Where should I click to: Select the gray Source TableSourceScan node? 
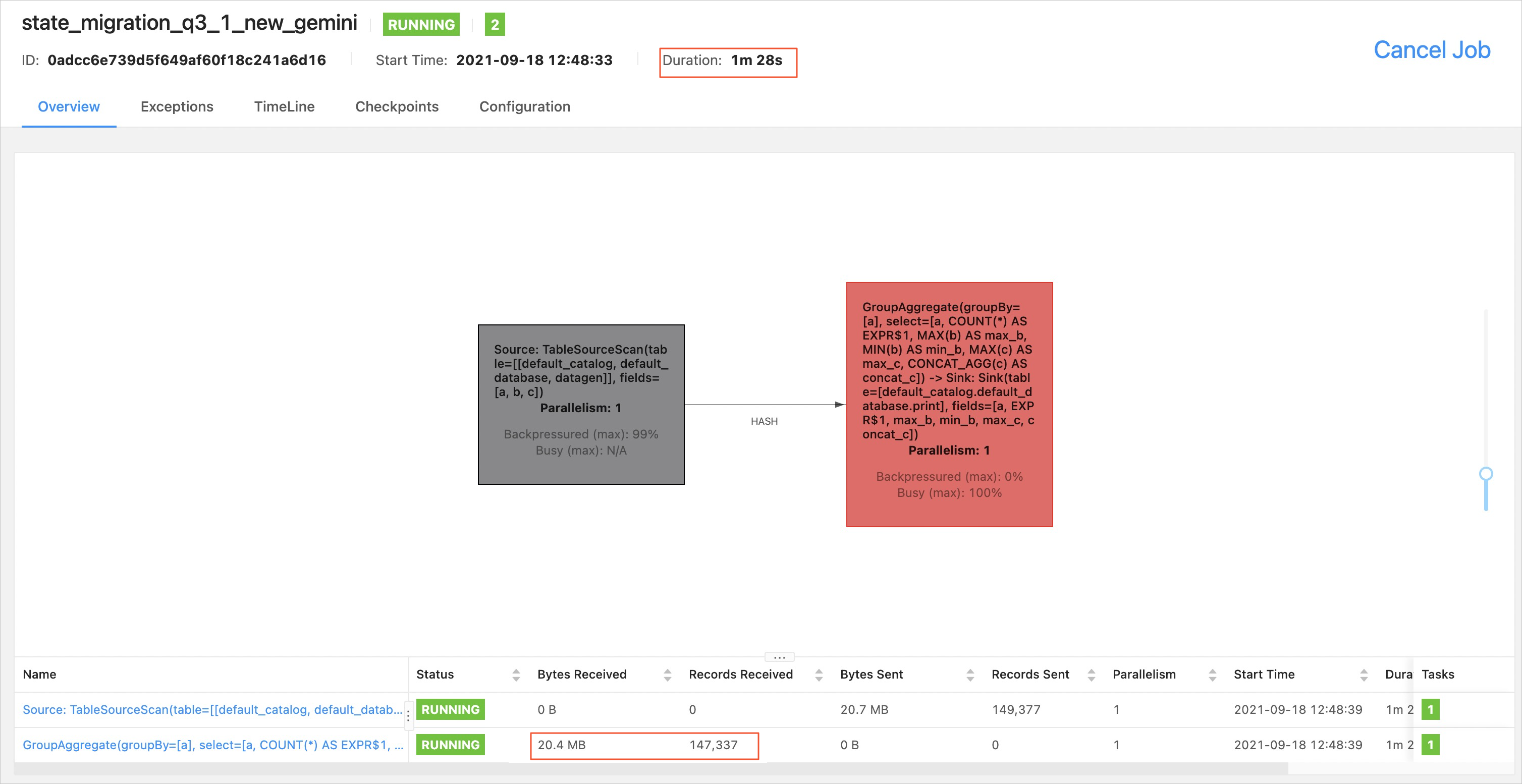[x=581, y=404]
